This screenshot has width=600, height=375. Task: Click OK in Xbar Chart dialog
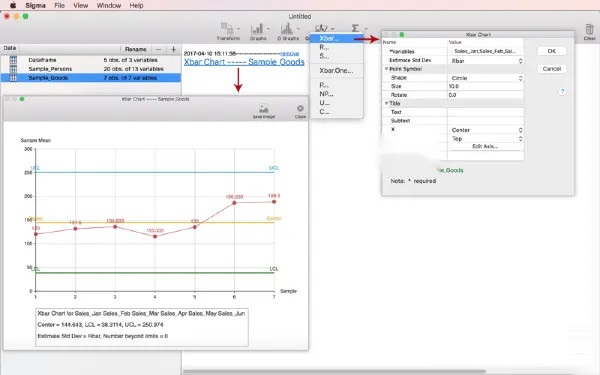tap(551, 51)
